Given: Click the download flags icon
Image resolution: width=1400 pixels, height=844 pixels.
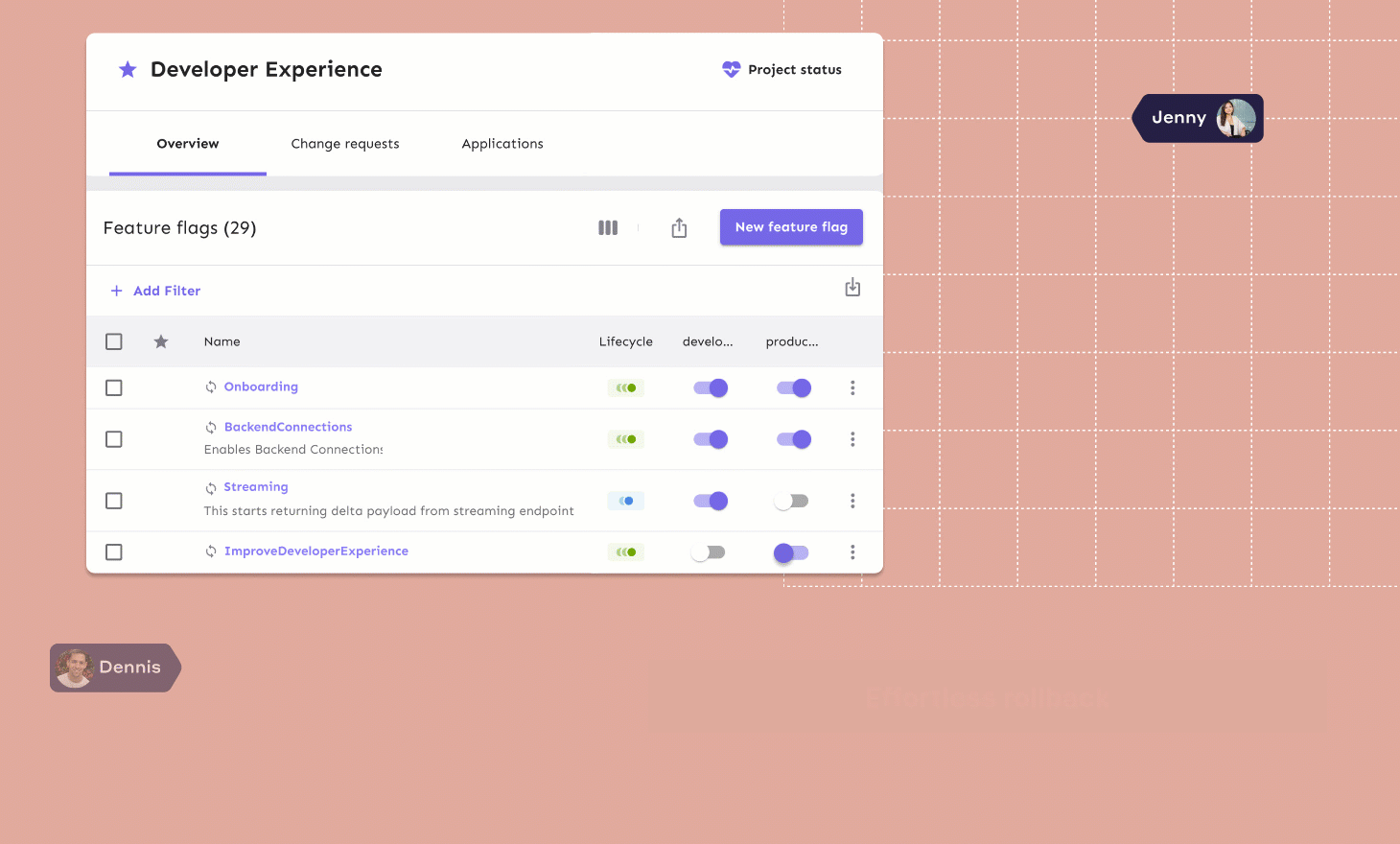Looking at the screenshot, I should (852, 288).
